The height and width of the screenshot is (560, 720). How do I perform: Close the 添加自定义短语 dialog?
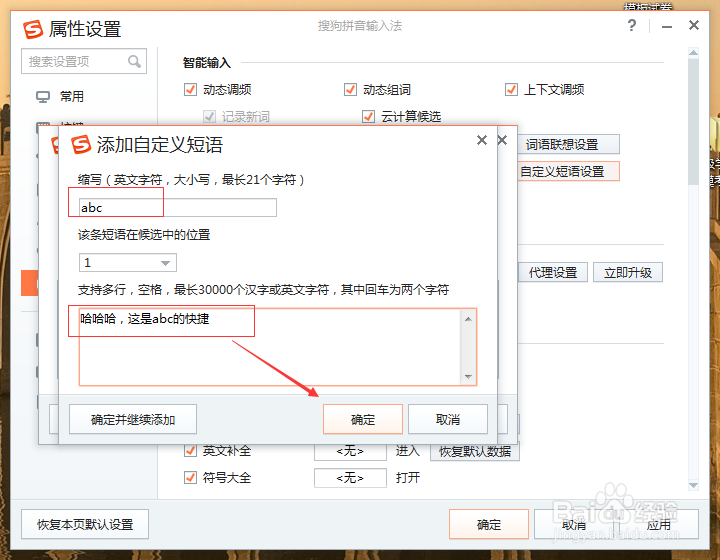482,140
